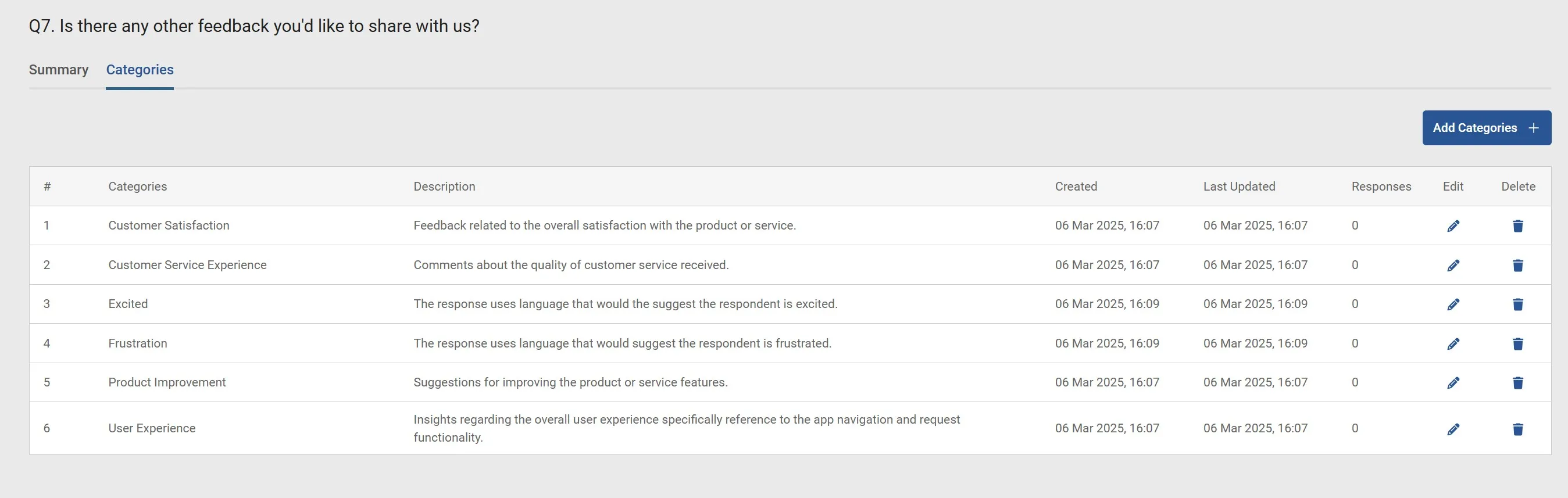Edit the Frustration category
The height and width of the screenshot is (498, 1568).
coord(1453,344)
